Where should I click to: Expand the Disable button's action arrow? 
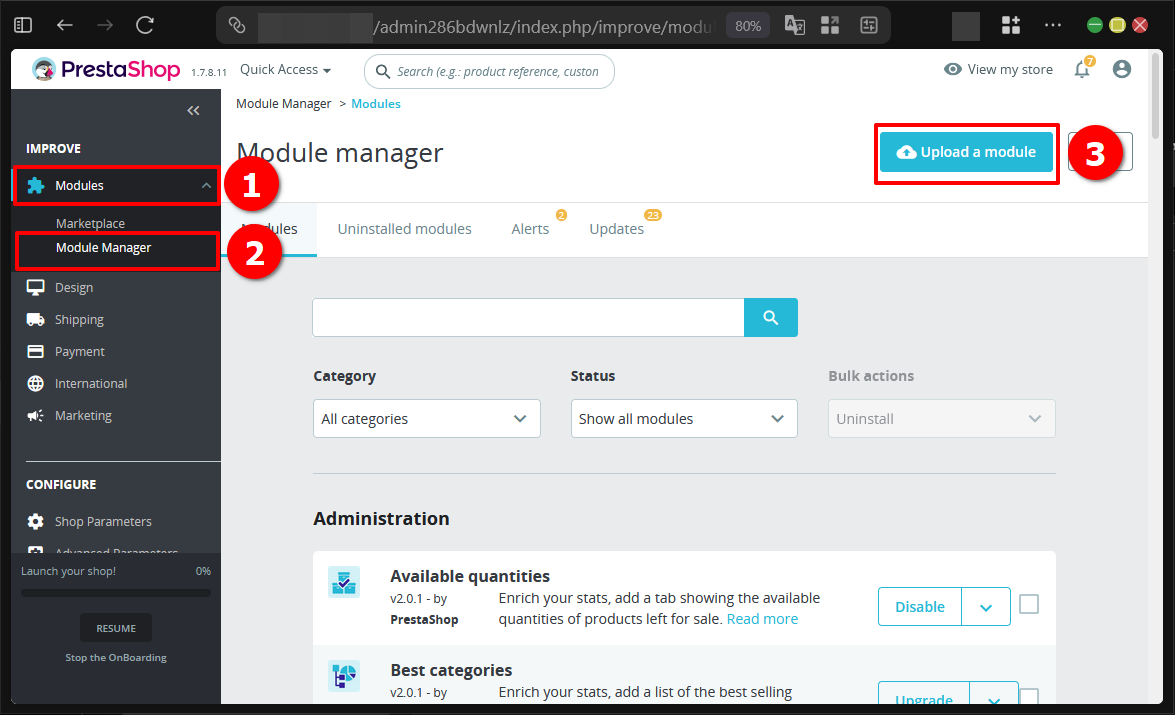pos(985,606)
